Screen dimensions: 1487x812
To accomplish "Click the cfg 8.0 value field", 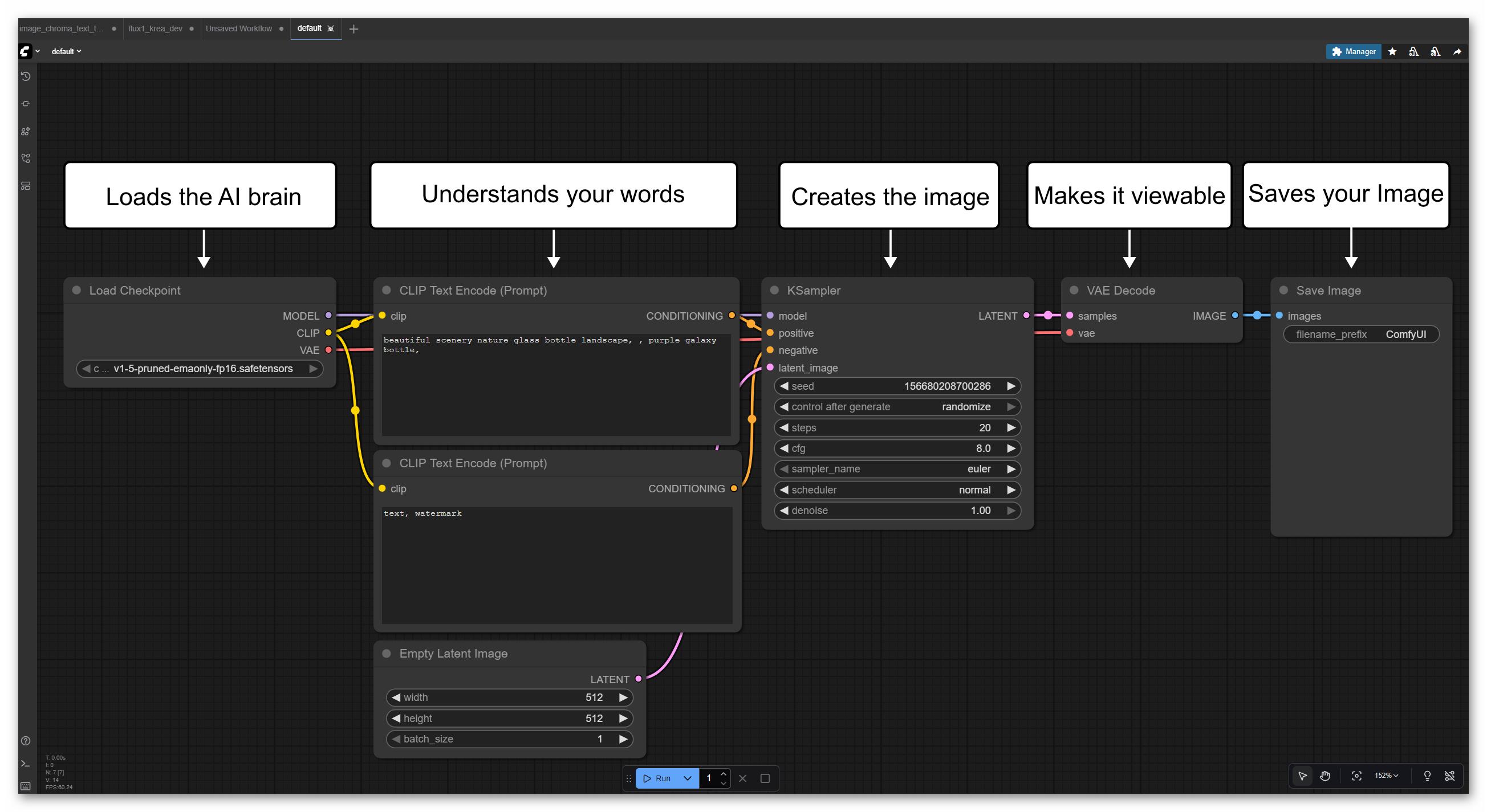I will [897, 448].
